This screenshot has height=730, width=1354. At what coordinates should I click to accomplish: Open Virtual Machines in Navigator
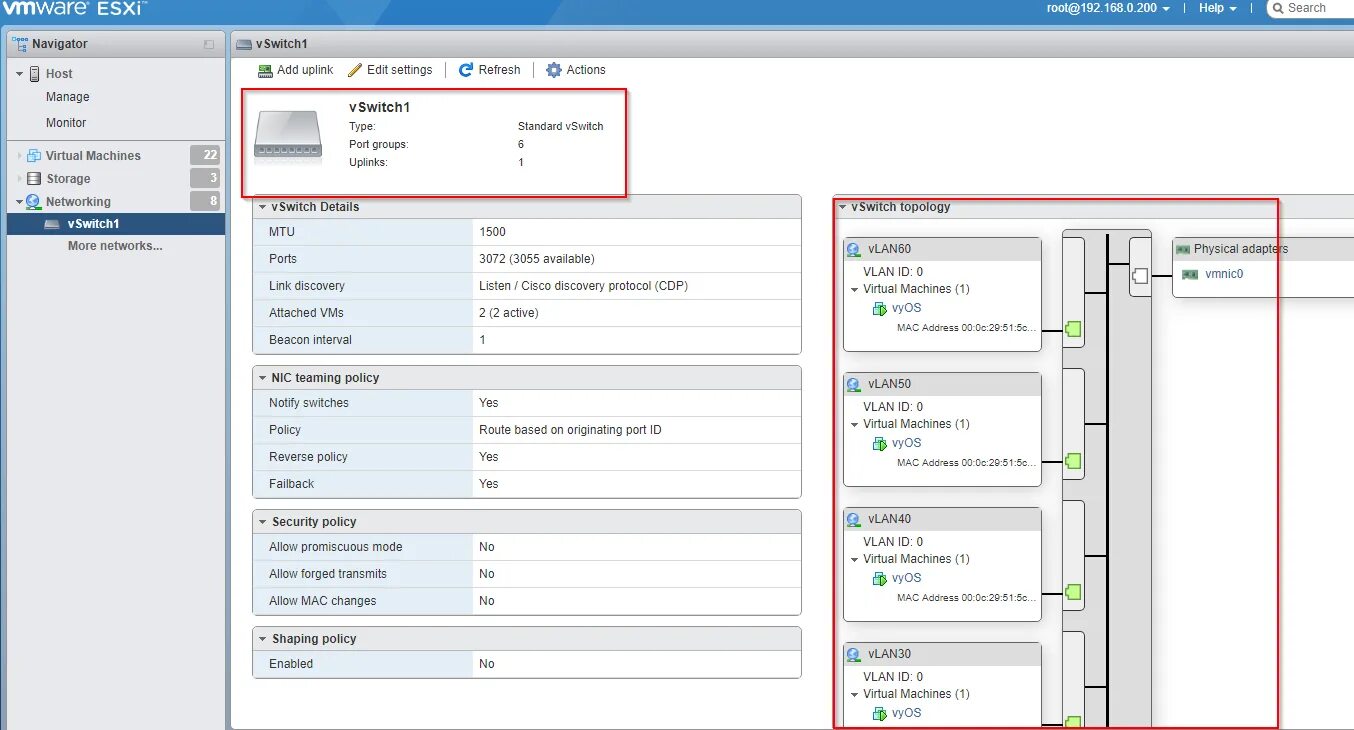[x=93, y=156]
